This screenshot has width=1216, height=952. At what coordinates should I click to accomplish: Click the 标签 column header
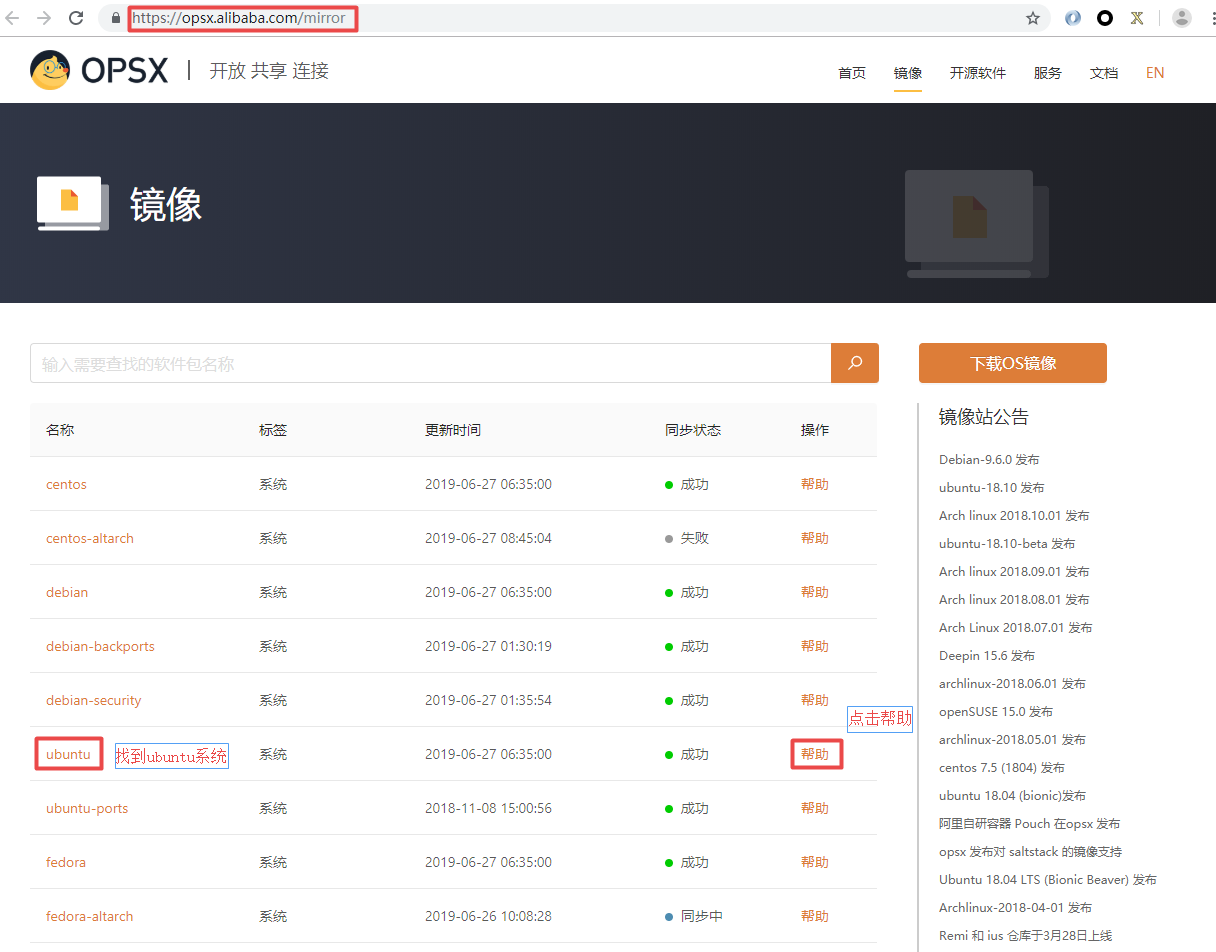273,430
